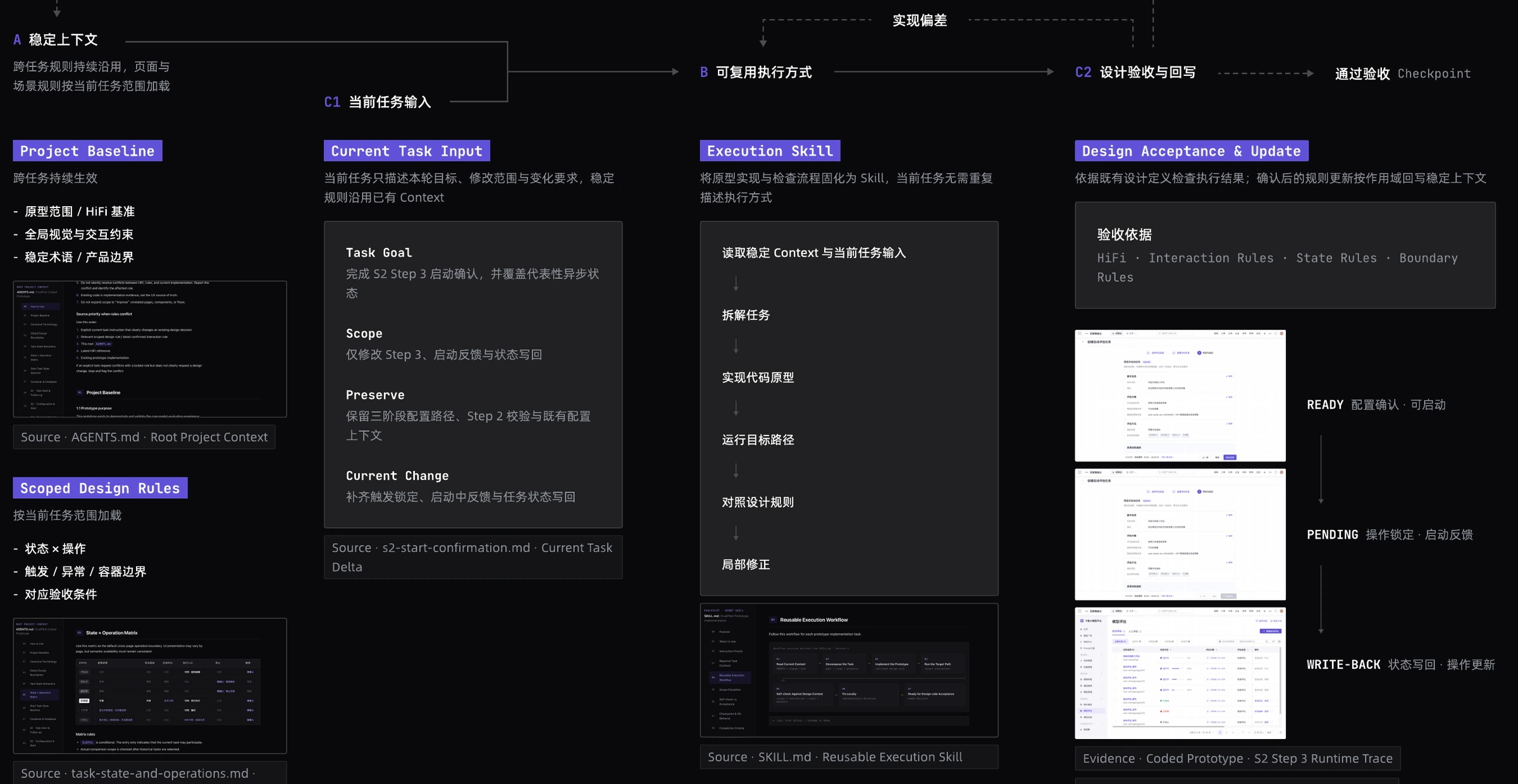The height and width of the screenshot is (784, 1518).
Task: Select the '对照设计规则' workflow step
Action: [758, 502]
